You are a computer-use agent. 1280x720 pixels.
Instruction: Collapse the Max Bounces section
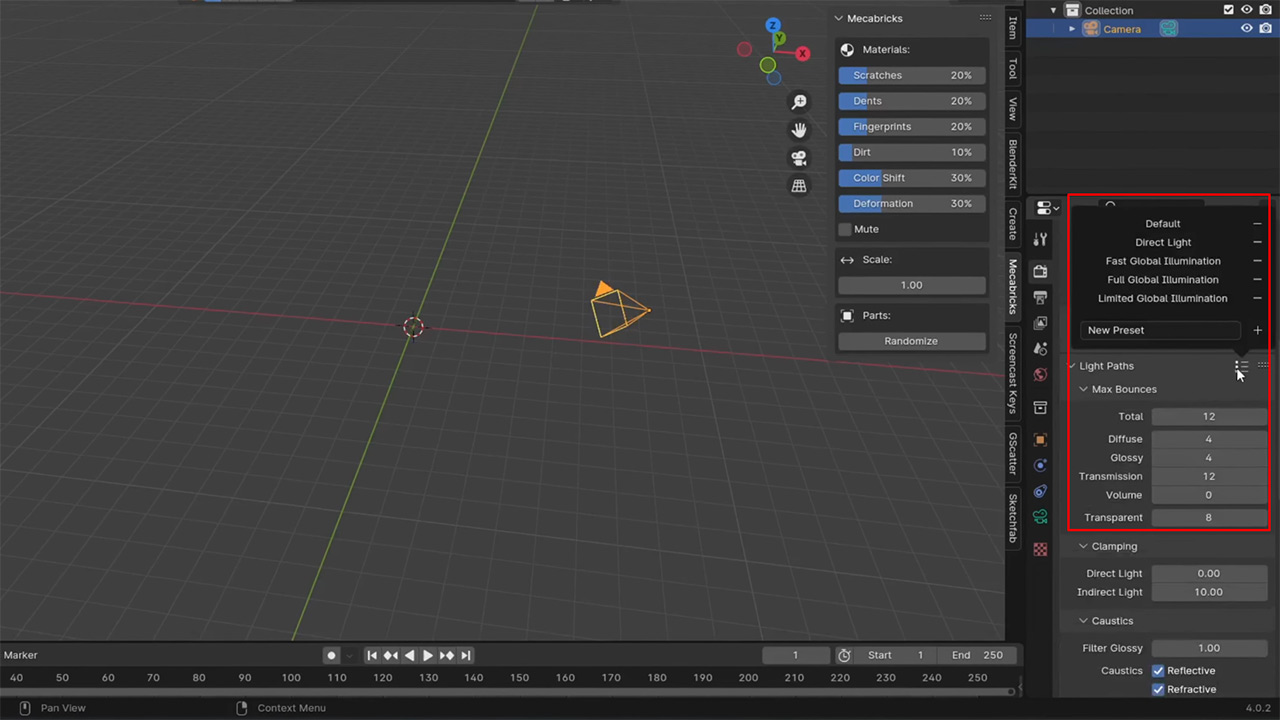pyautogui.click(x=1083, y=389)
